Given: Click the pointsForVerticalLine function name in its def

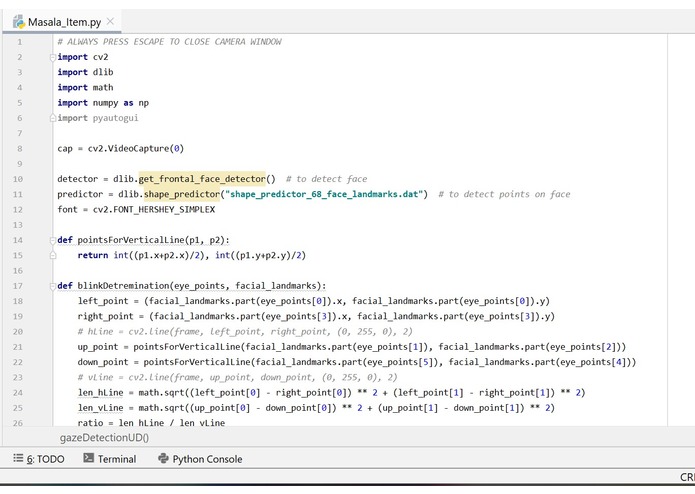Looking at the screenshot, I should click(x=131, y=240).
